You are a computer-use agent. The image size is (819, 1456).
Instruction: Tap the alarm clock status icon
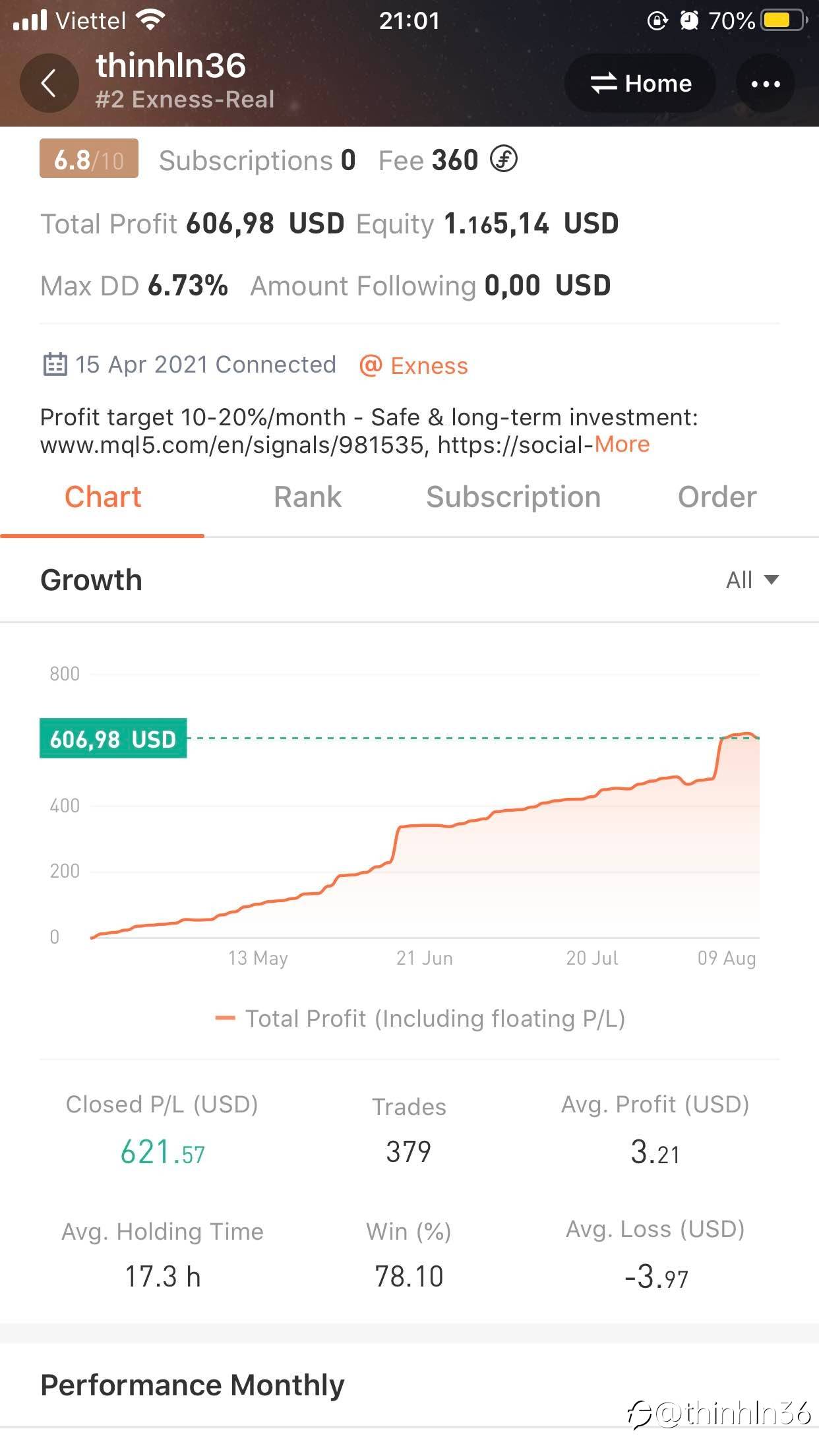tap(689, 20)
